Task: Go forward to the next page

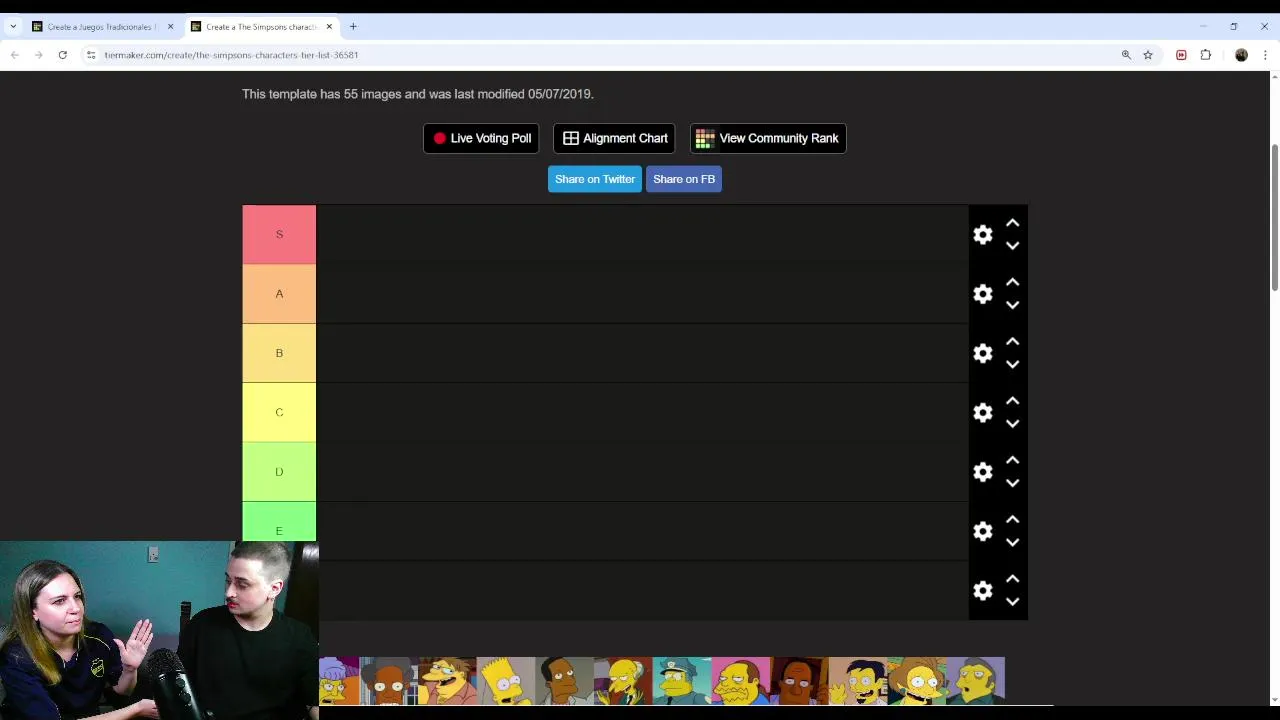Action: [38, 55]
